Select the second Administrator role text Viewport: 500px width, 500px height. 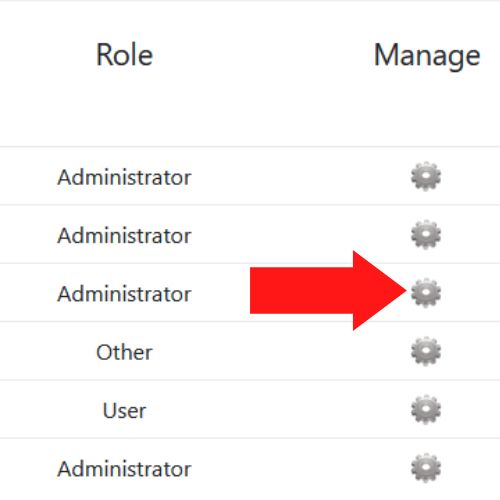coord(124,235)
